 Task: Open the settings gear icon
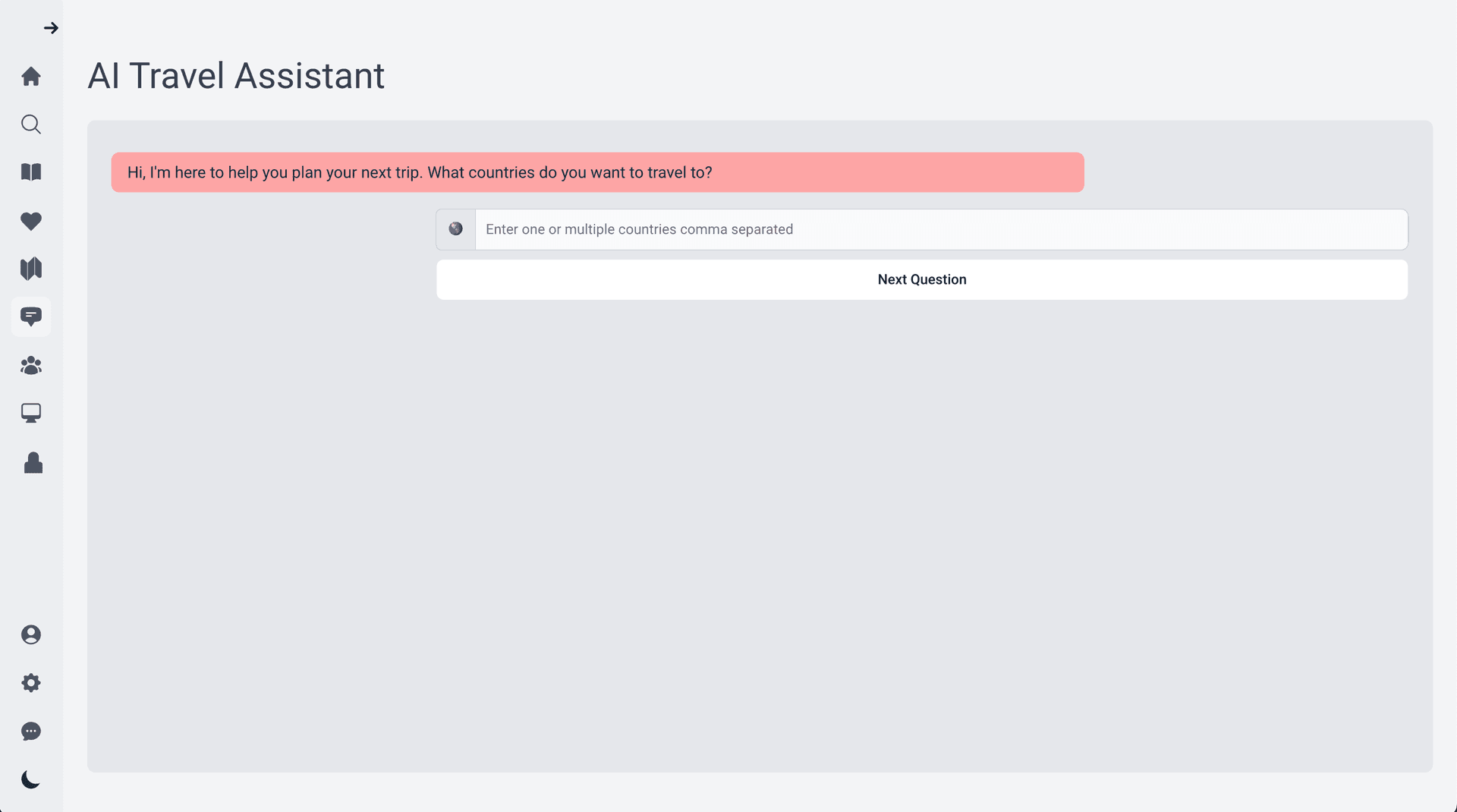[x=31, y=683]
